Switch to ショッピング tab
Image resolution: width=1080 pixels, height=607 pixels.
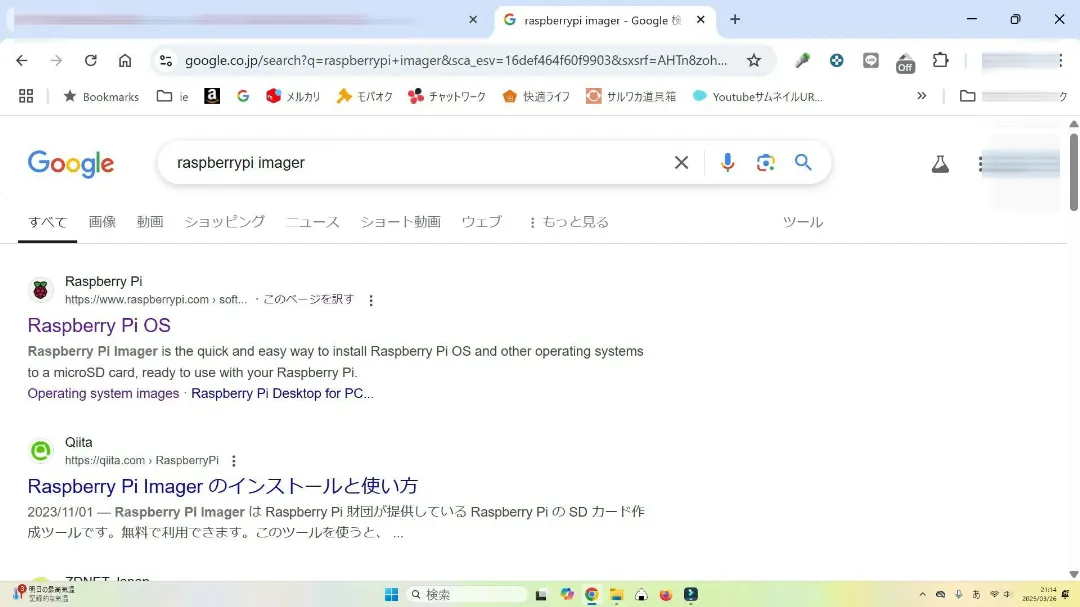tap(224, 222)
